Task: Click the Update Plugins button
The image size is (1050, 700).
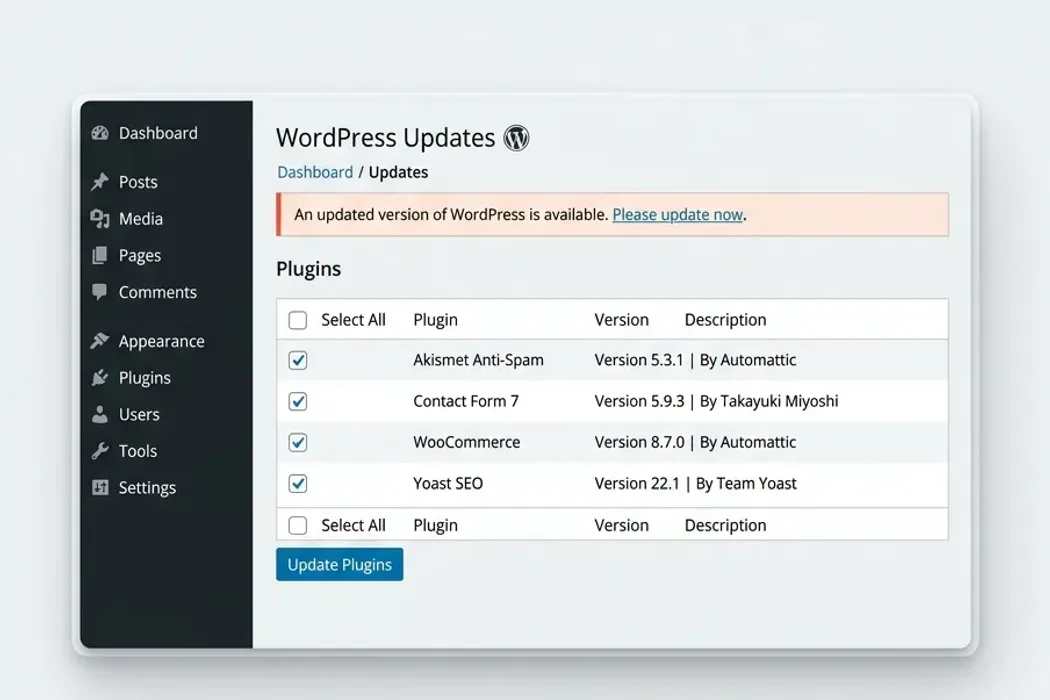Action: coord(340,565)
